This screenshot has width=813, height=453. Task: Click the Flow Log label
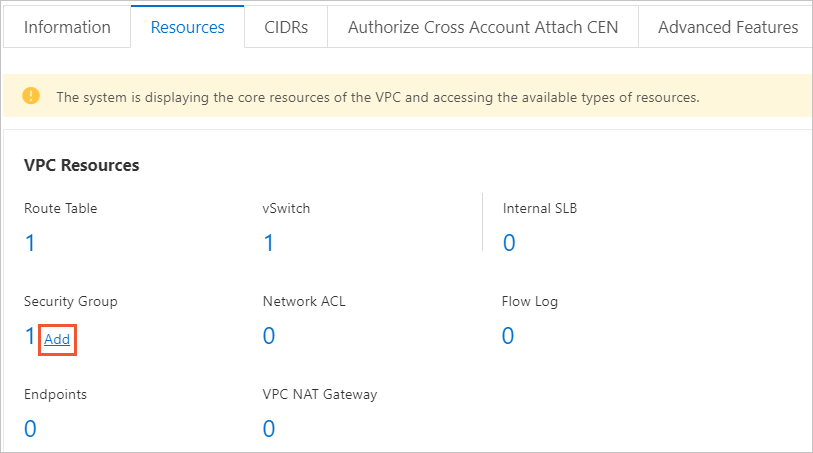tap(529, 302)
